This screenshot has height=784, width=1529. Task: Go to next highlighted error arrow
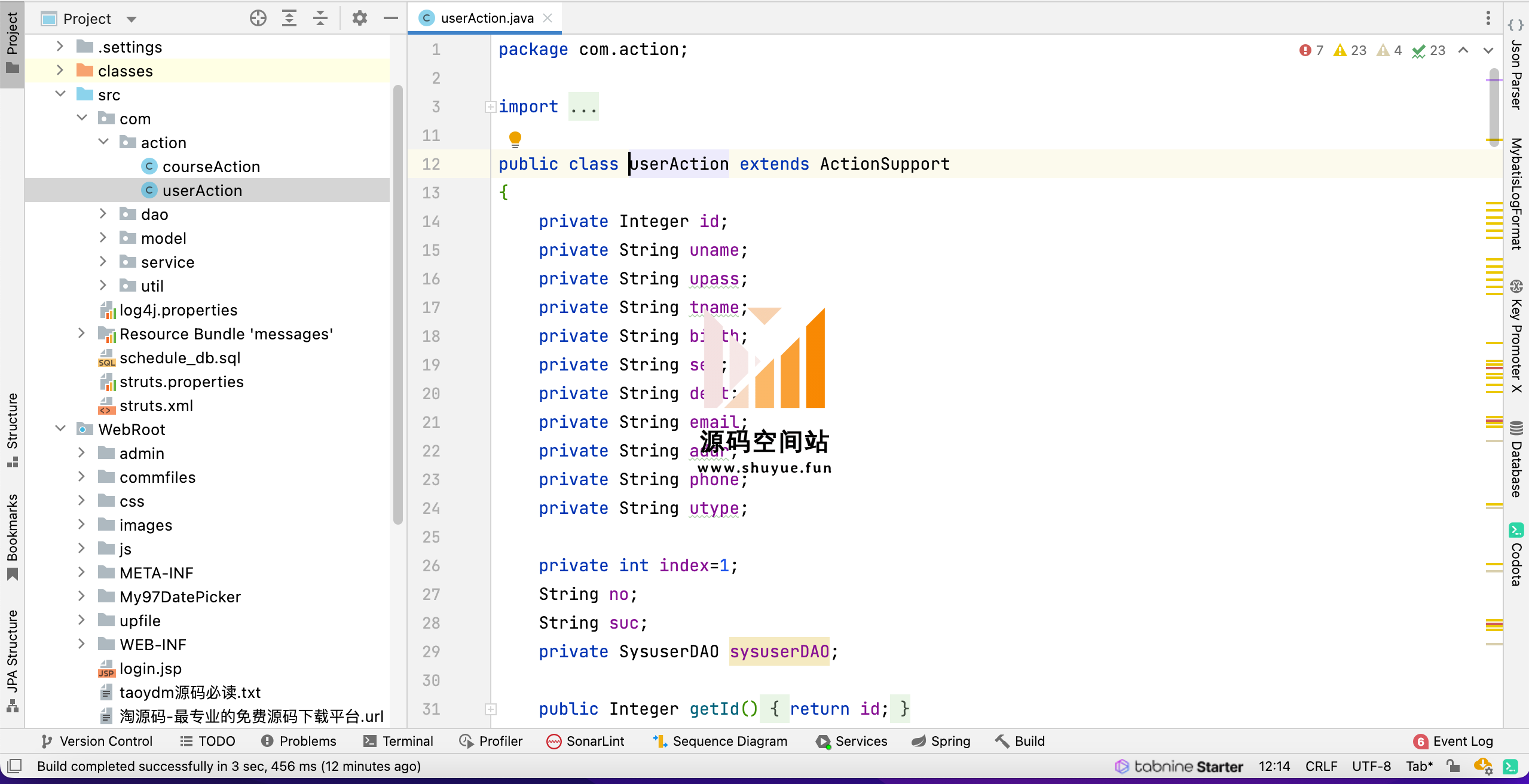(x=1488, y=51)
